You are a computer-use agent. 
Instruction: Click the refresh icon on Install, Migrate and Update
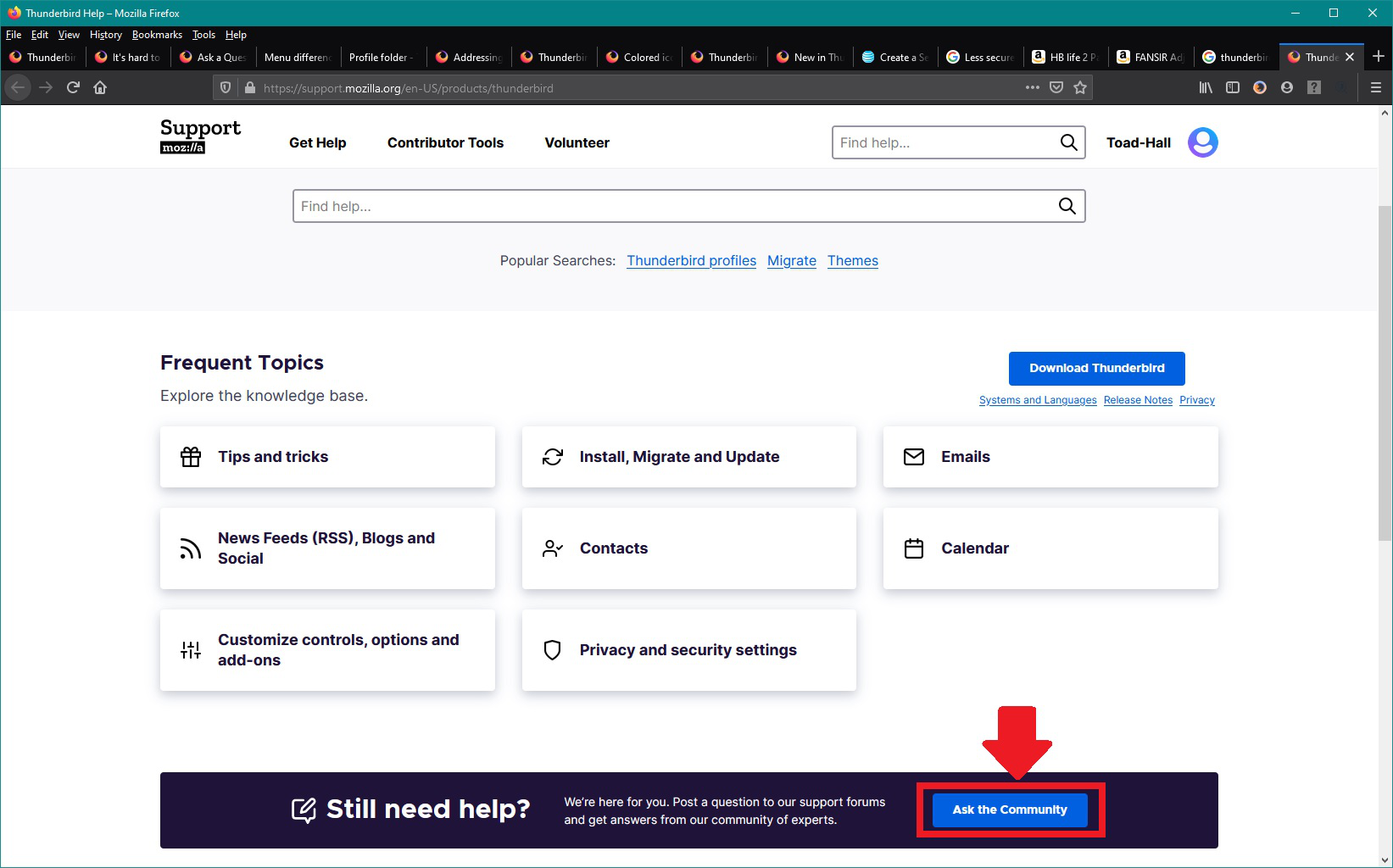[x=553, y=457]
